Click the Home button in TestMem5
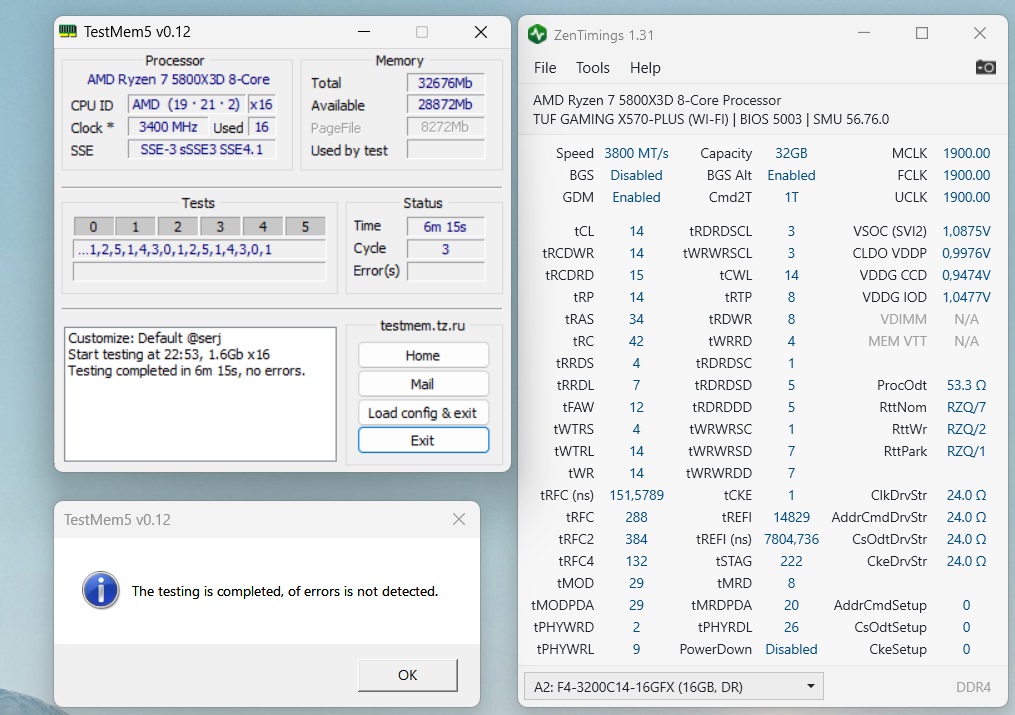 pos(423,355)
